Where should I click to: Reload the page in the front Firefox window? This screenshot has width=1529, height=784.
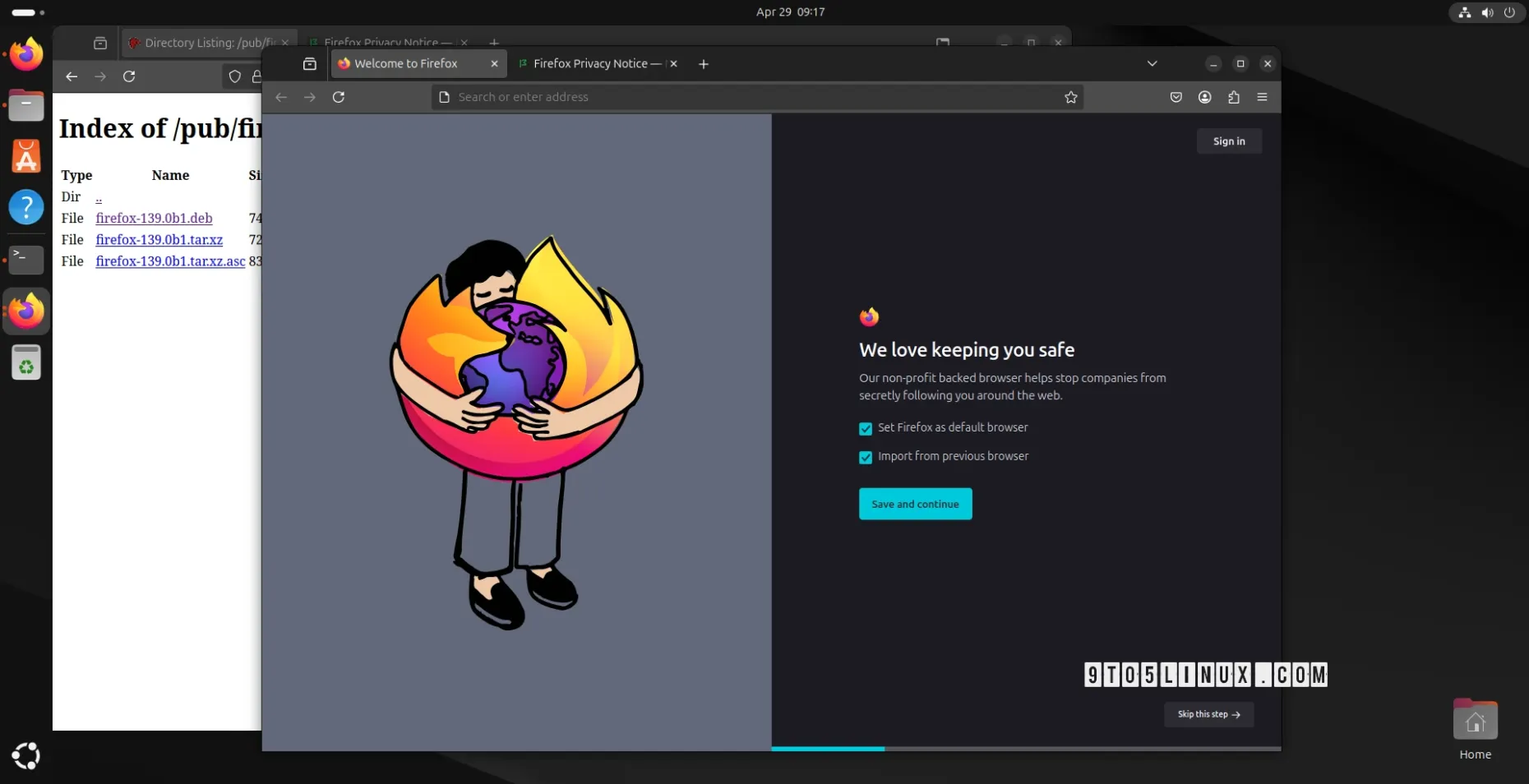[x=339, y=97]
